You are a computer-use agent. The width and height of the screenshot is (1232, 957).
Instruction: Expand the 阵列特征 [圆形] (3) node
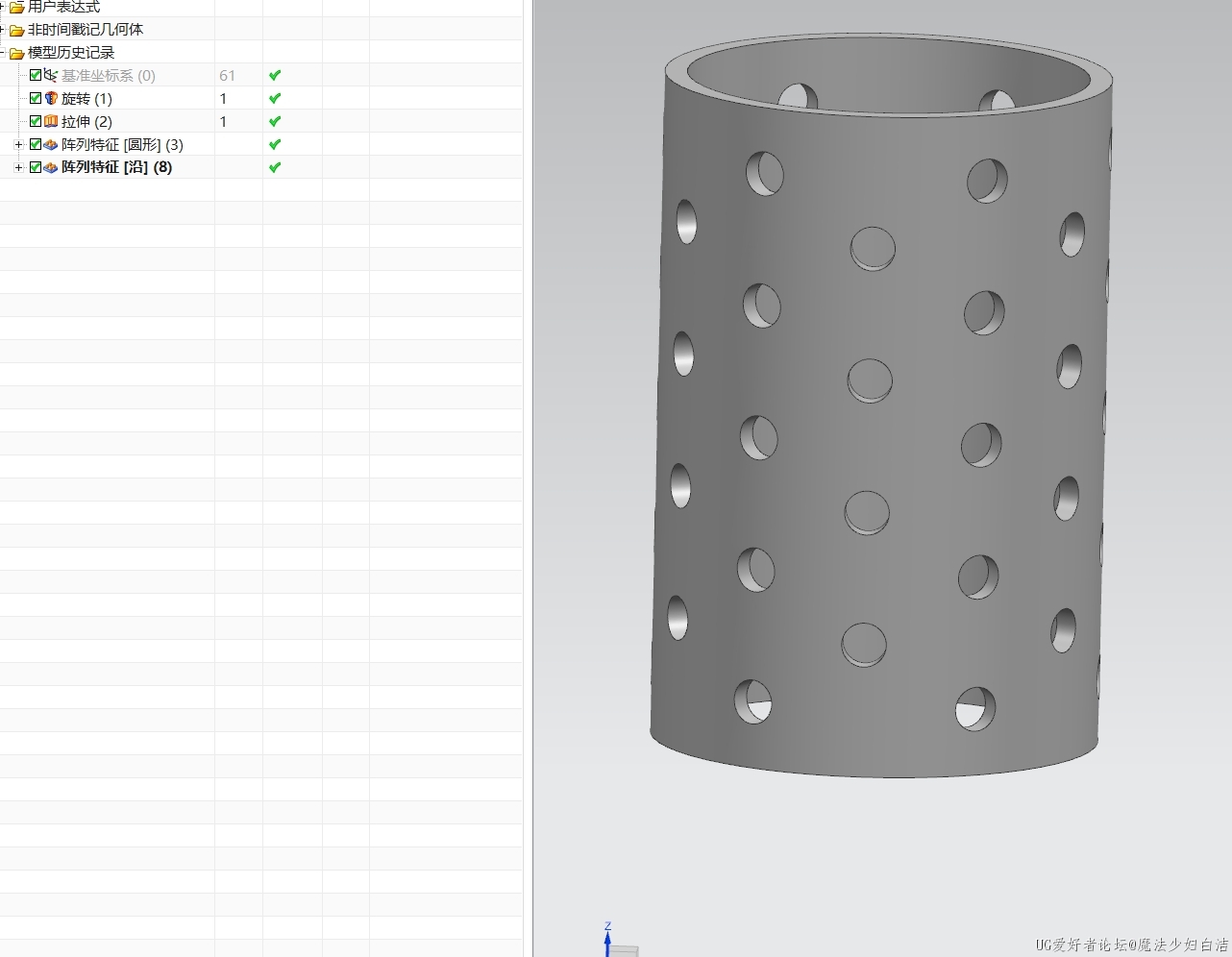click(x=18, y=144)
